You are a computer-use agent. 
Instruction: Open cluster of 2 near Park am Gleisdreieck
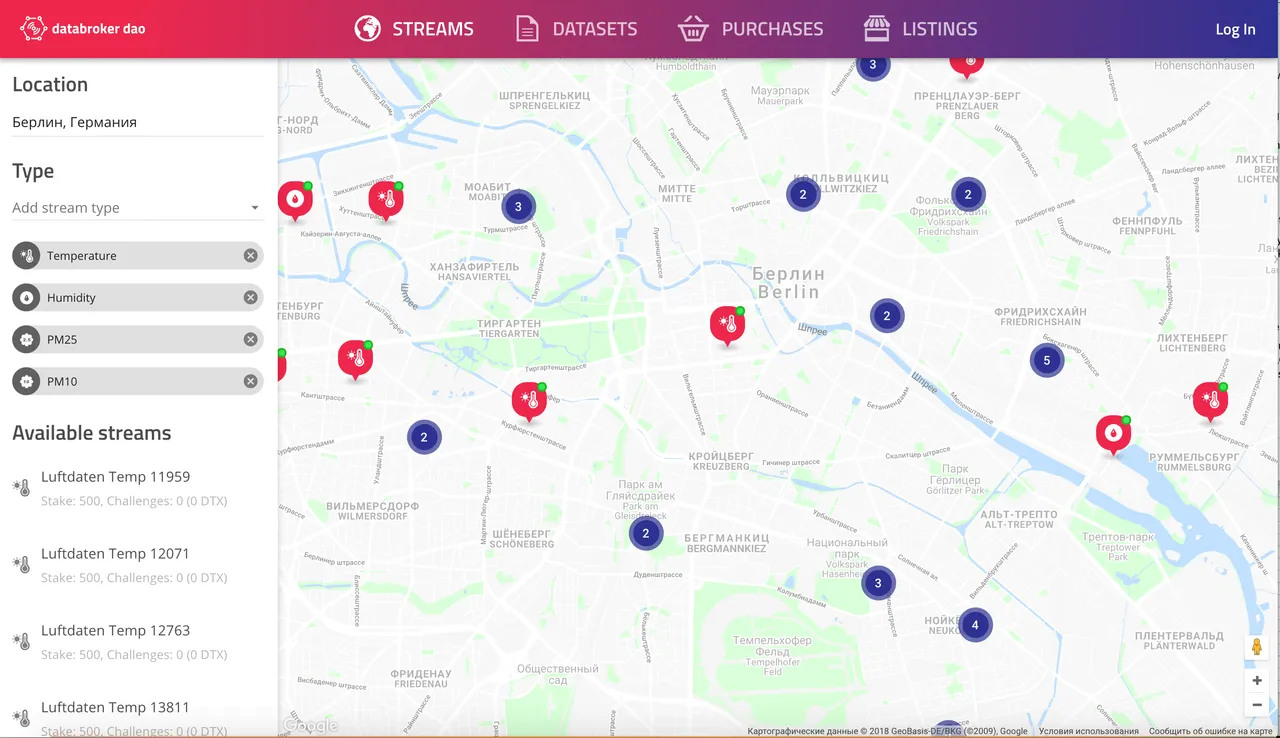(x=646, y=533)
